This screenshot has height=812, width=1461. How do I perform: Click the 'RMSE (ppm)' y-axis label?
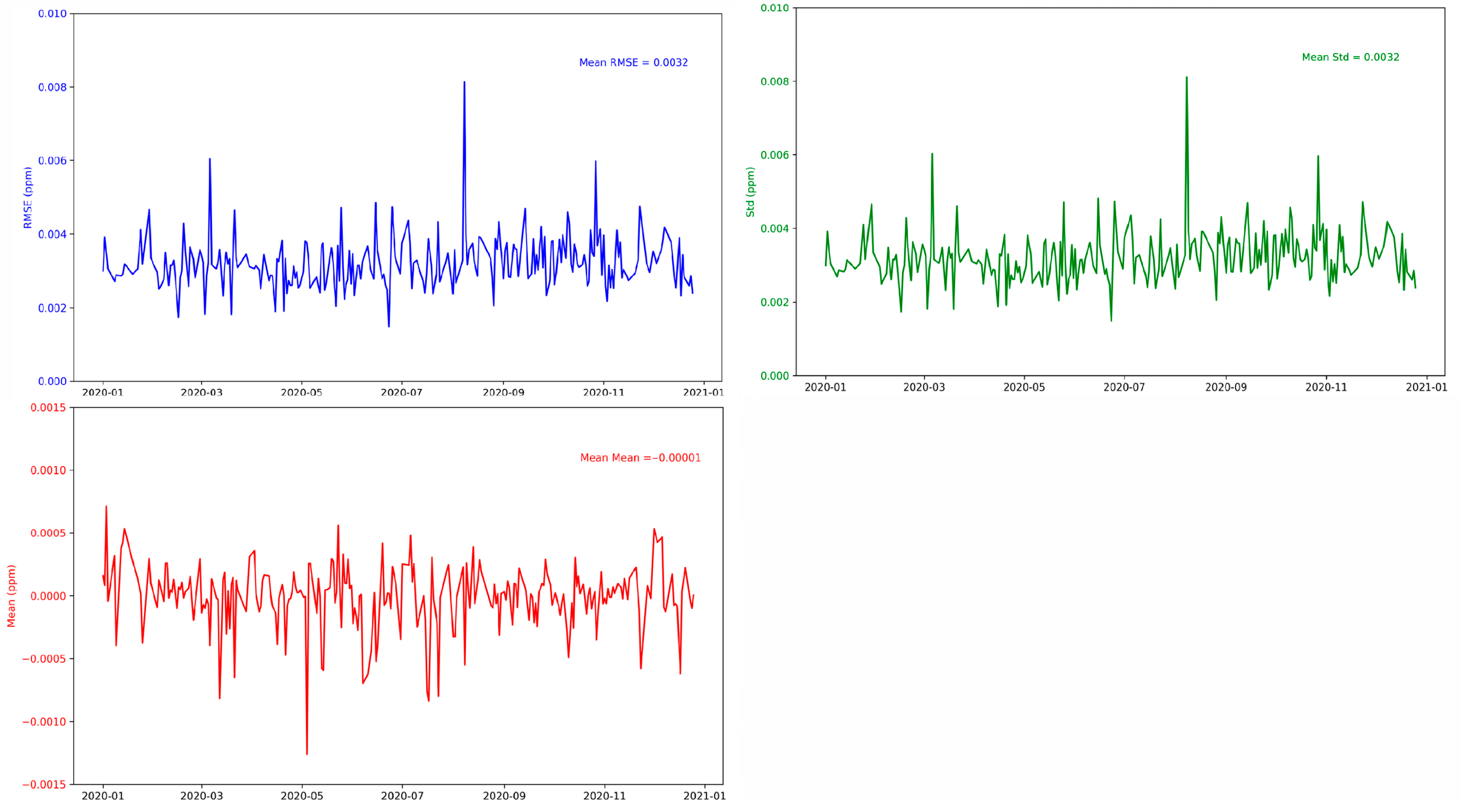(27, 197)
